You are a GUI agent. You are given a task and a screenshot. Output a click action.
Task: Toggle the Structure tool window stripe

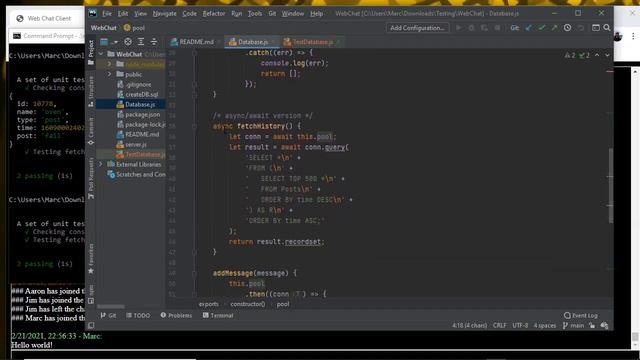point(91,92)
